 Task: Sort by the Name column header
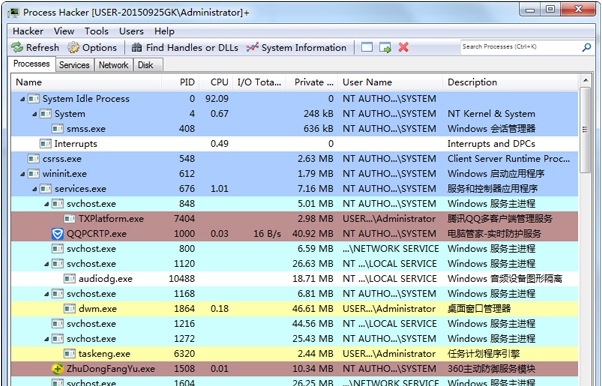click(x=86, y=82)
